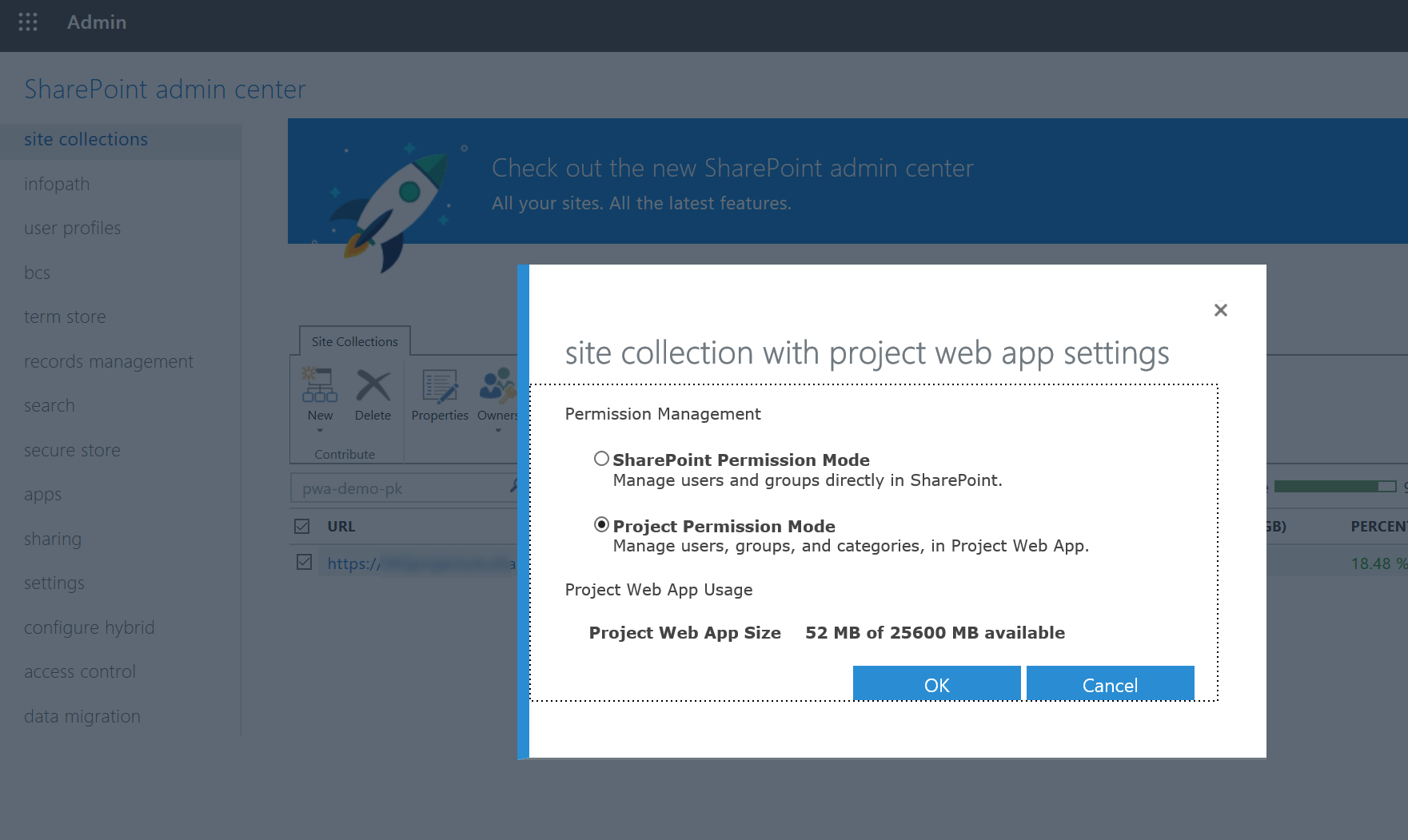Open sharing in left navigation
Viewport: 1408px width, 840px height.
pyautogui.click(x=53, y=539)
